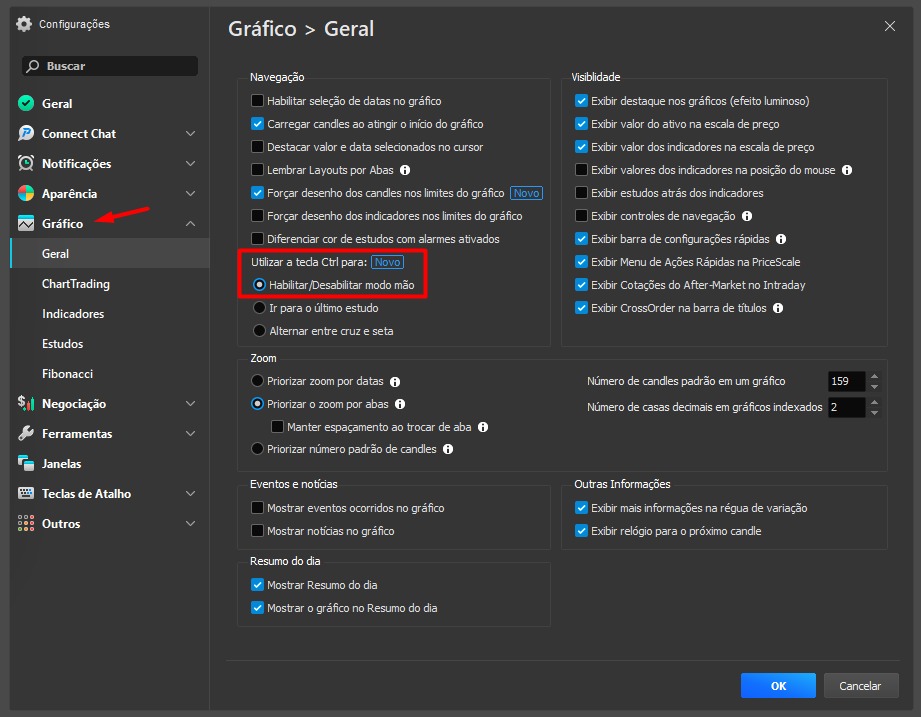921x717 pixels.
Task: Click the Negociação dollar candles icon
Action: click(26, 403)
